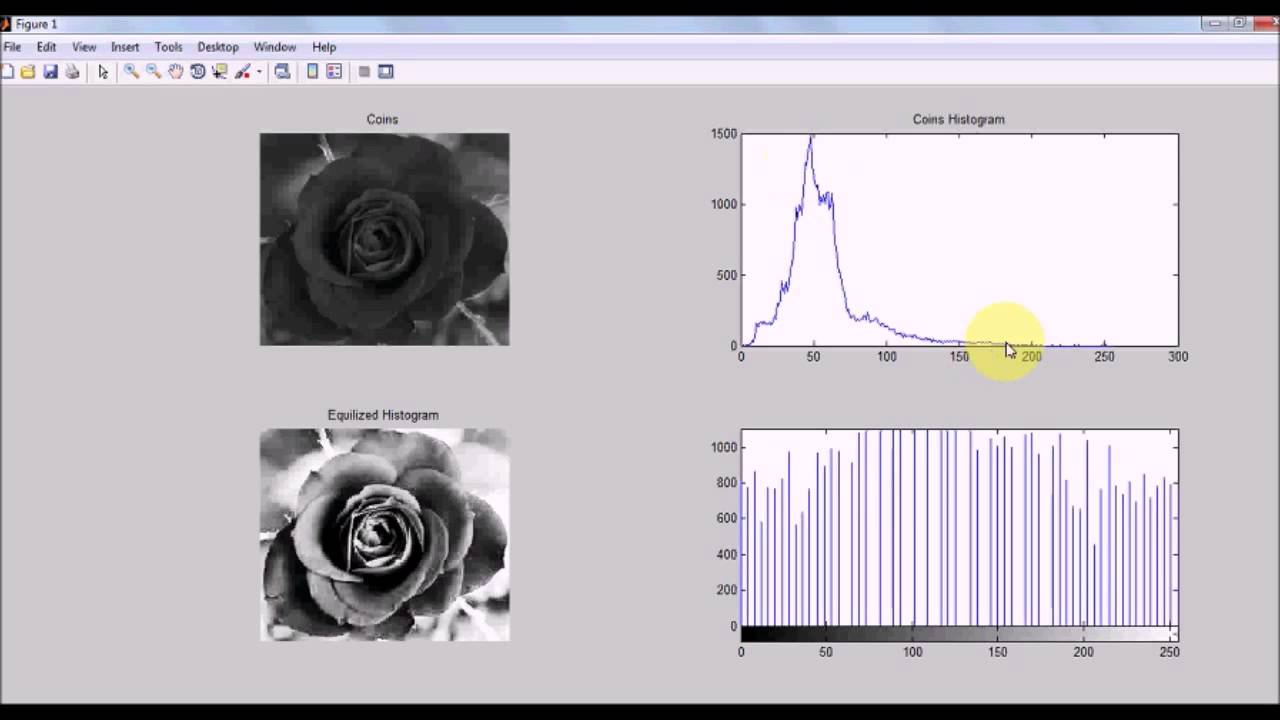Click the '250' x-axis label of the lower histogram
The width and height of the screenshot is (1280, 720).
1169,652
